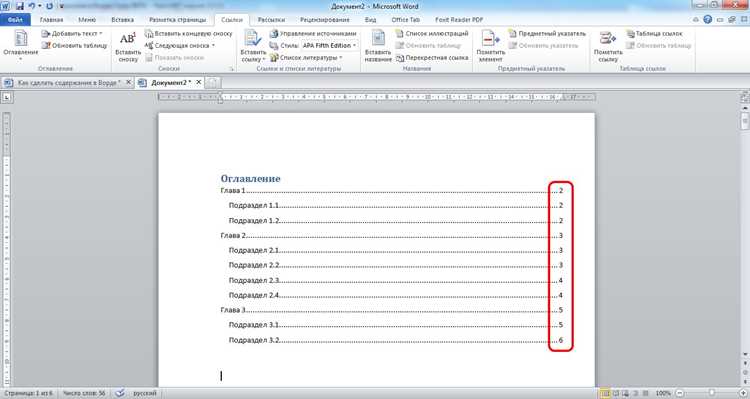Close the Документ2 document tab
Viewport: 750px width, 399px height.
pyautogui.click(x=199, y=82)
